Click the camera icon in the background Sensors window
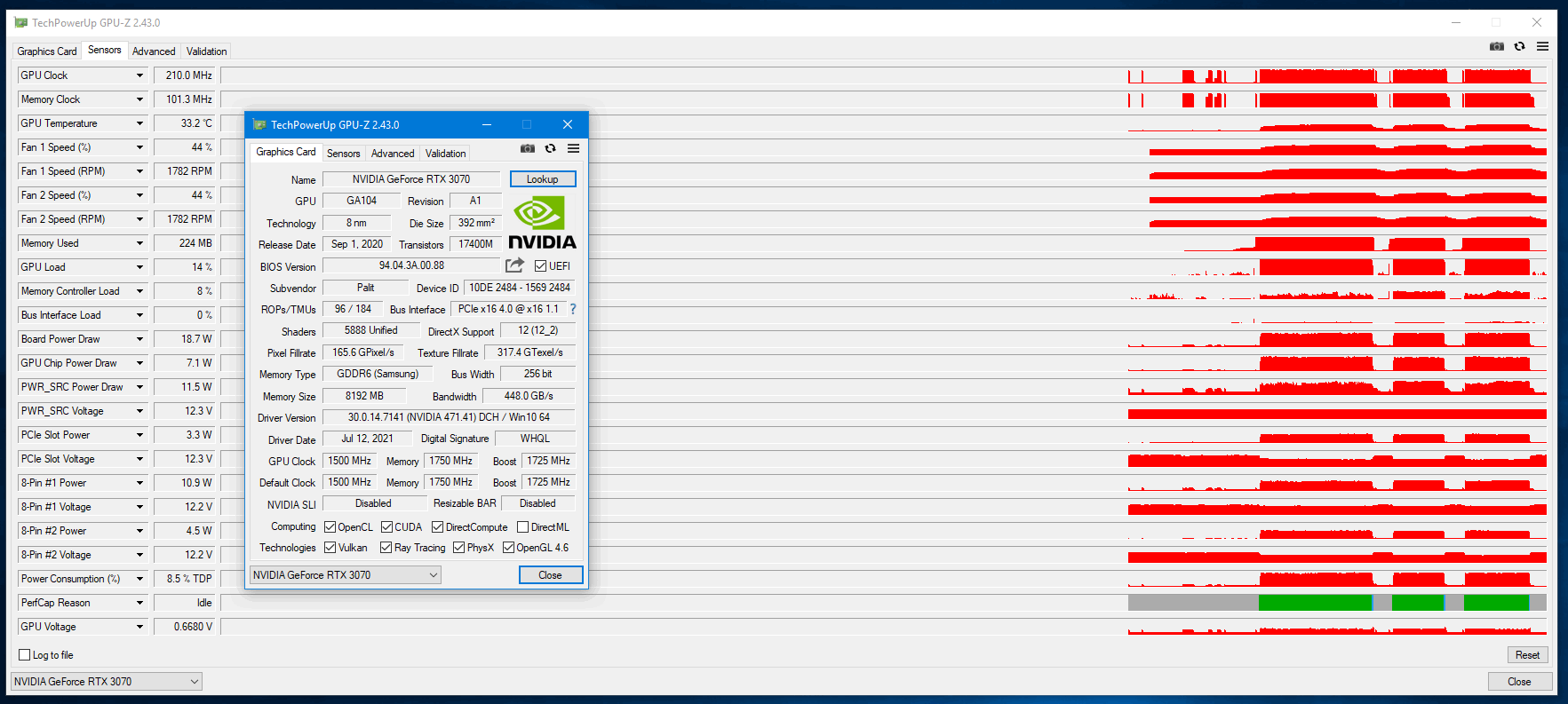Viewport: 1568px width, 704px height. pos(1497,46)
